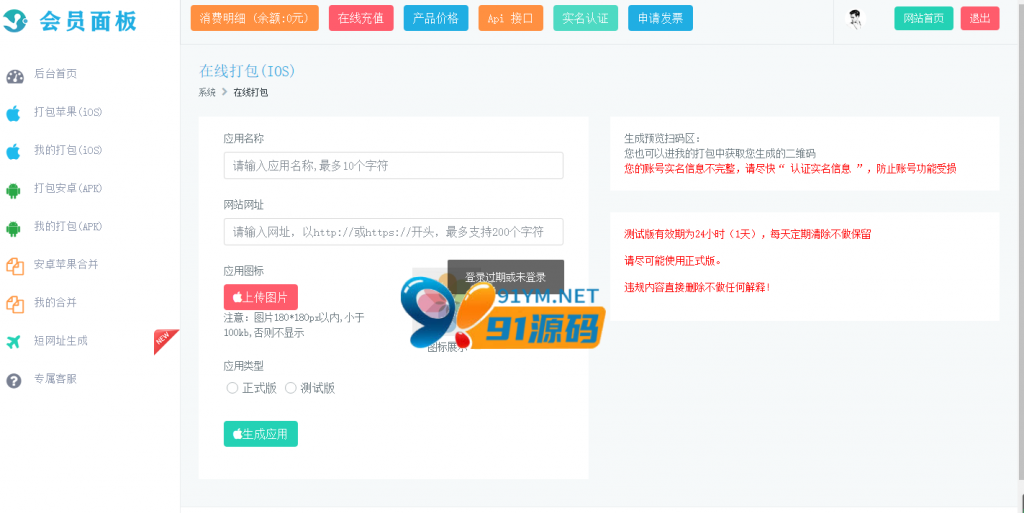Click the 上传图片 upload button
Screen dimensions: 1024x513
(261, 297)
